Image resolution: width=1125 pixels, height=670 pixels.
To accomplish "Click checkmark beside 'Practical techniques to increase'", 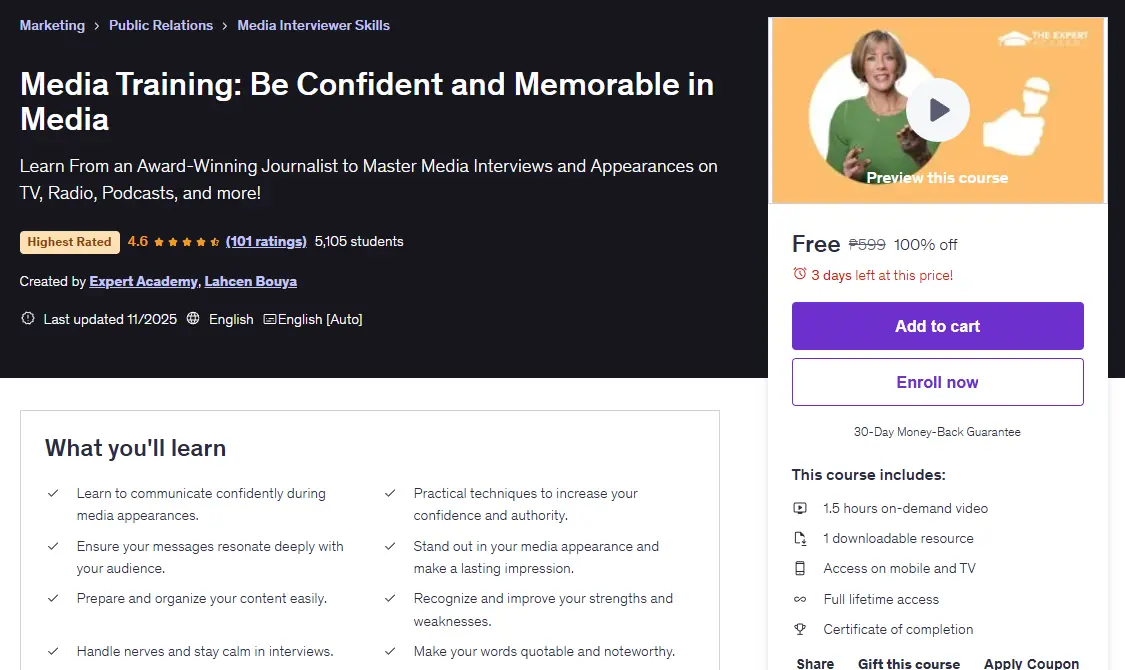I will pyautogui.click(x=390, y=494).
